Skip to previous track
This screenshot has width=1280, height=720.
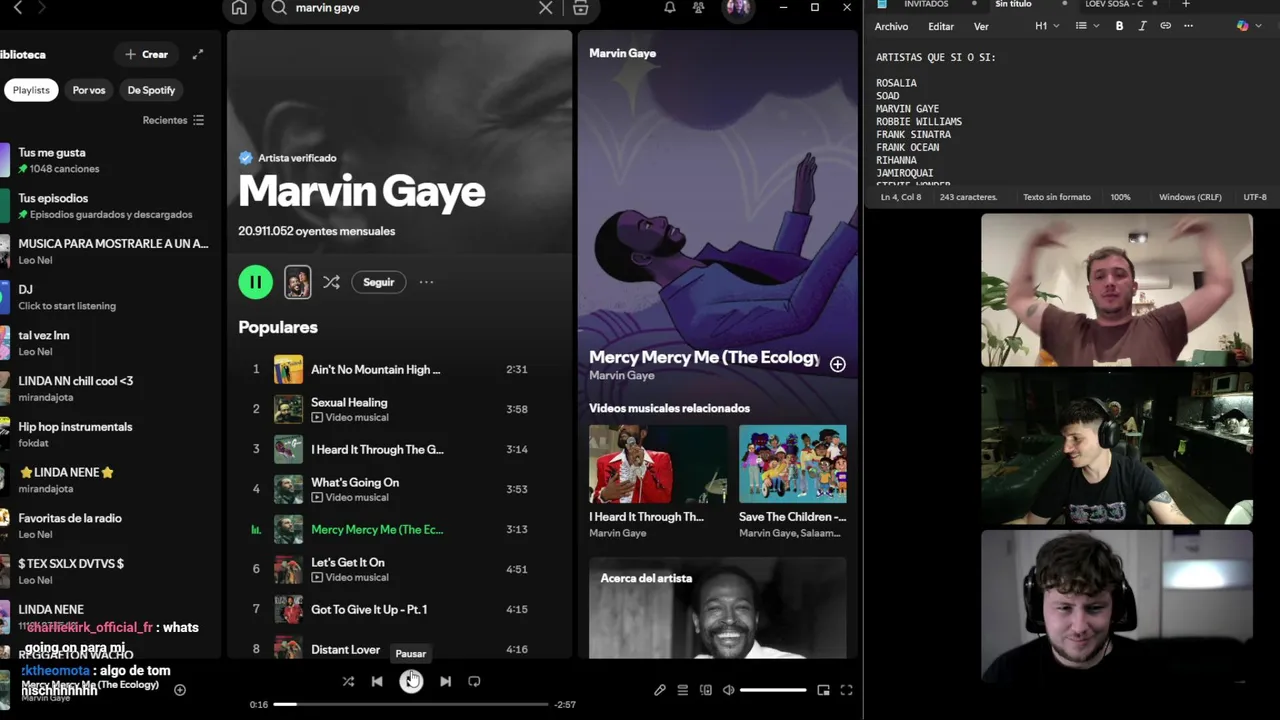[x=377, y=681]
